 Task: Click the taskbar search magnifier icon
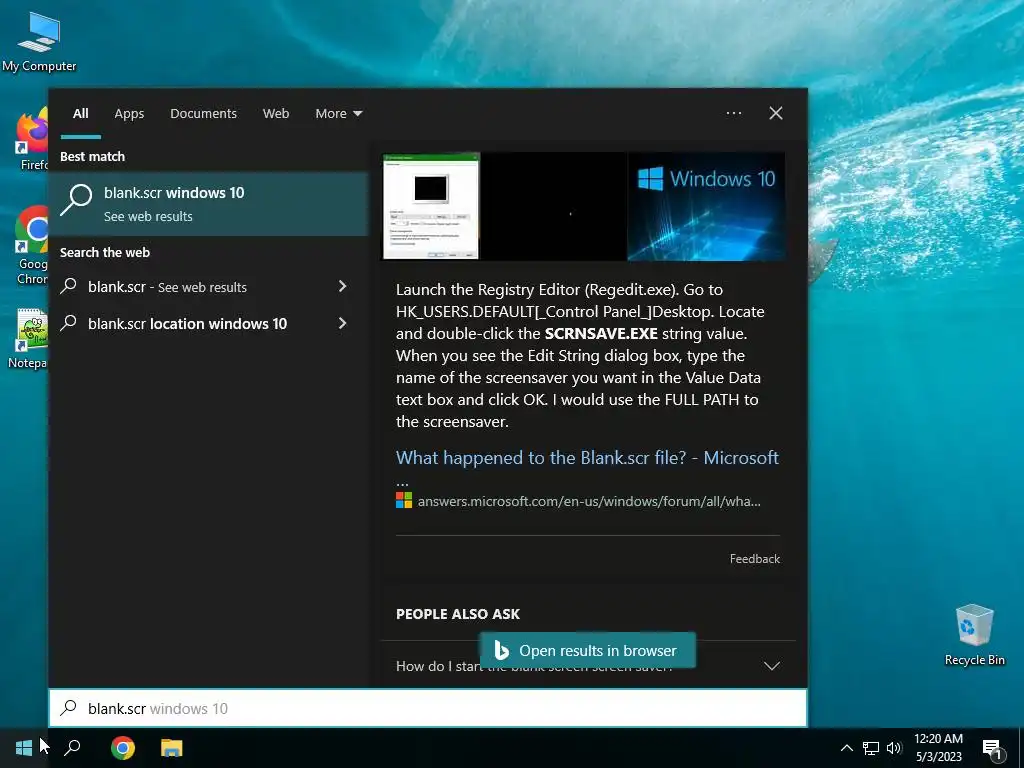pyautogui.click(x=72, y=748)
